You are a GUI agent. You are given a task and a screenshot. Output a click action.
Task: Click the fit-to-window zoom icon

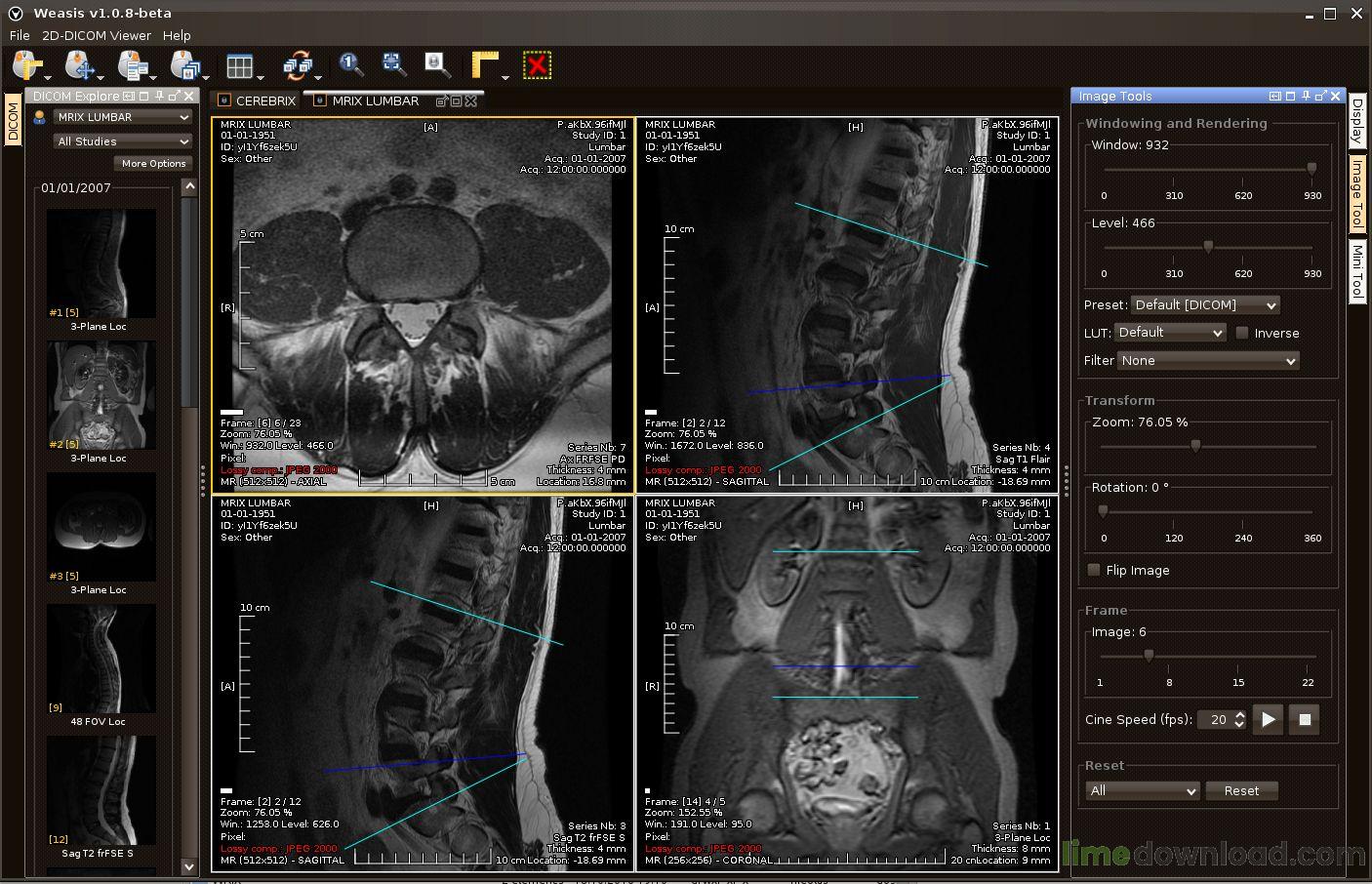click(x=394, y=65)
